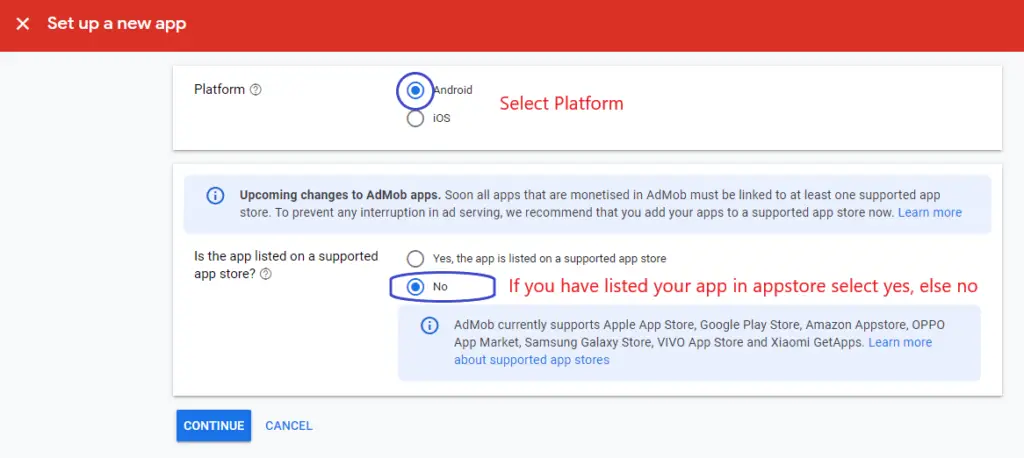1024x458 pixels.
Task: Click the 'Platform' label text
Action: pos(219,90)
